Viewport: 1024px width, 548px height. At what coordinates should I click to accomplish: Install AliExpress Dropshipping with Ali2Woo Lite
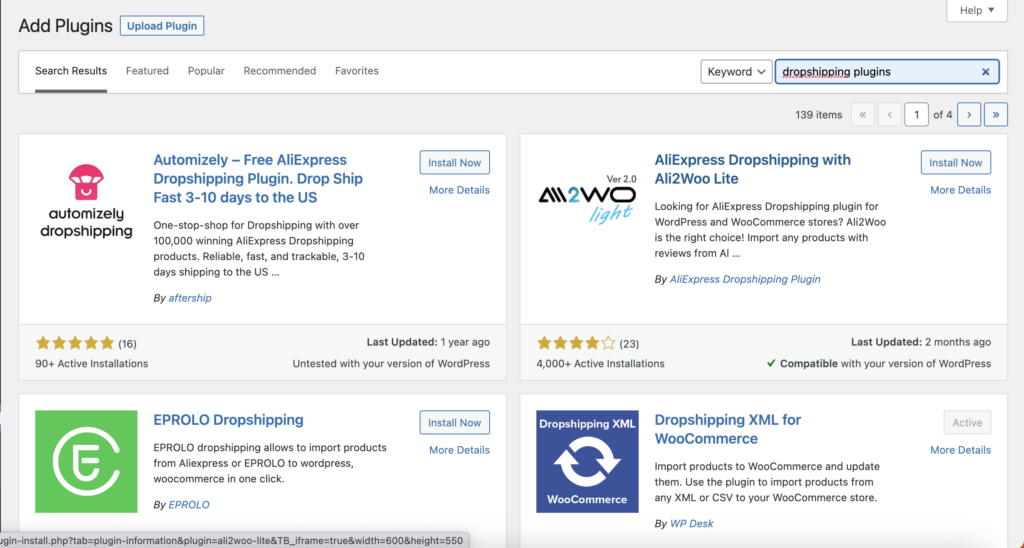click(955, 163)
